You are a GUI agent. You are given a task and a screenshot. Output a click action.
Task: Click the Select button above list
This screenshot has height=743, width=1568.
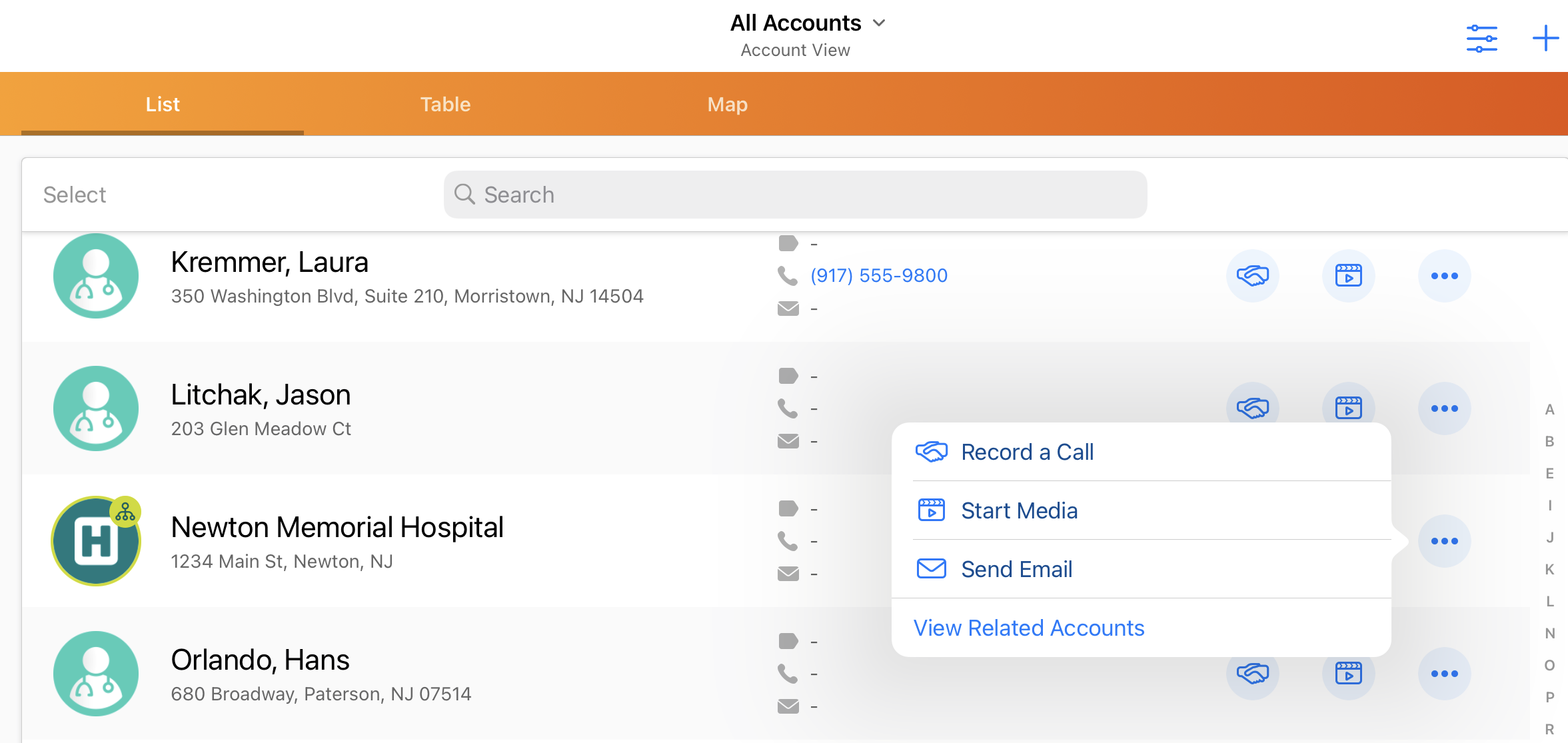75,195
